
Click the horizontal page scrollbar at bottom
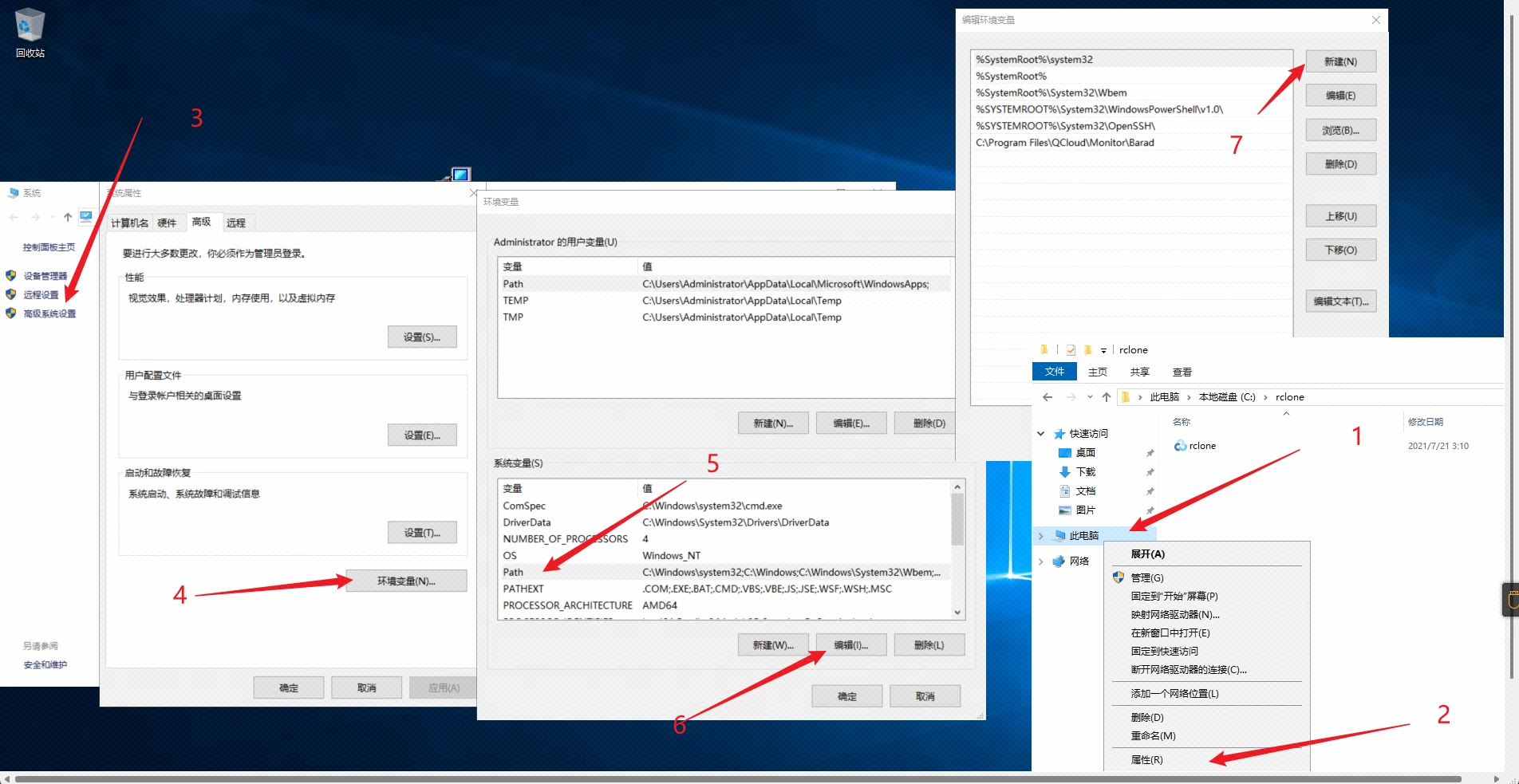[x=738, y=778]
